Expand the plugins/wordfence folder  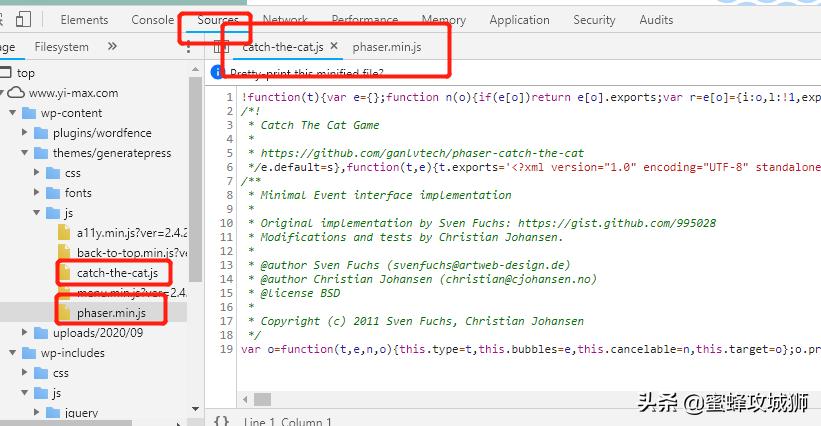pos(24,132)
